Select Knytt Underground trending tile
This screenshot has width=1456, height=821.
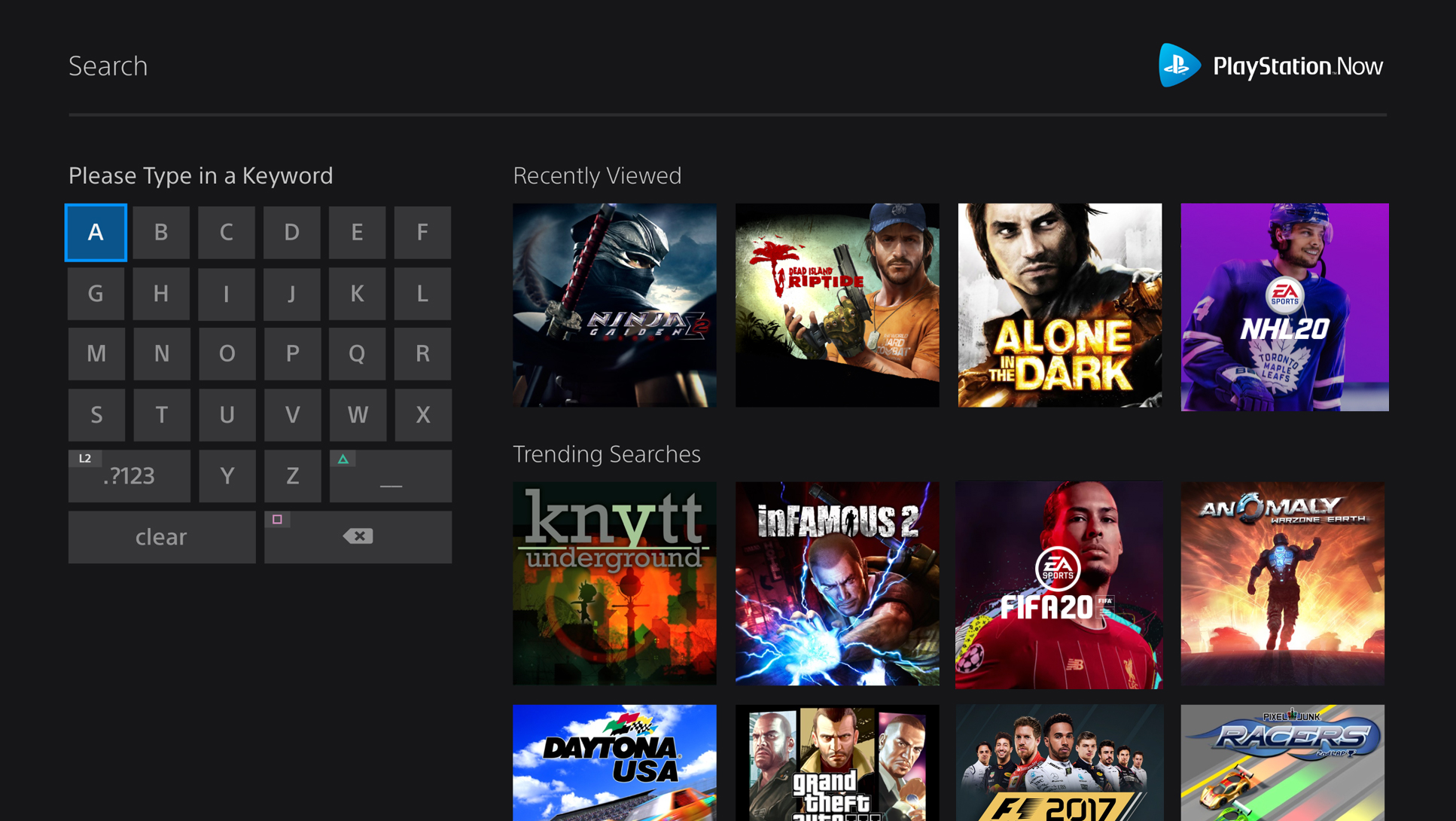tap(614, 584)
